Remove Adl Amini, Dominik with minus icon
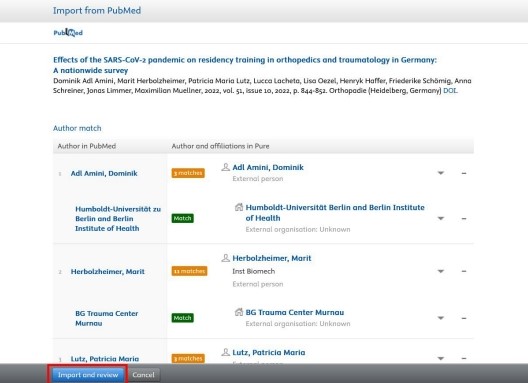This screenshot has height=383, width=528. pyautogui.click(x=464, y=173)
